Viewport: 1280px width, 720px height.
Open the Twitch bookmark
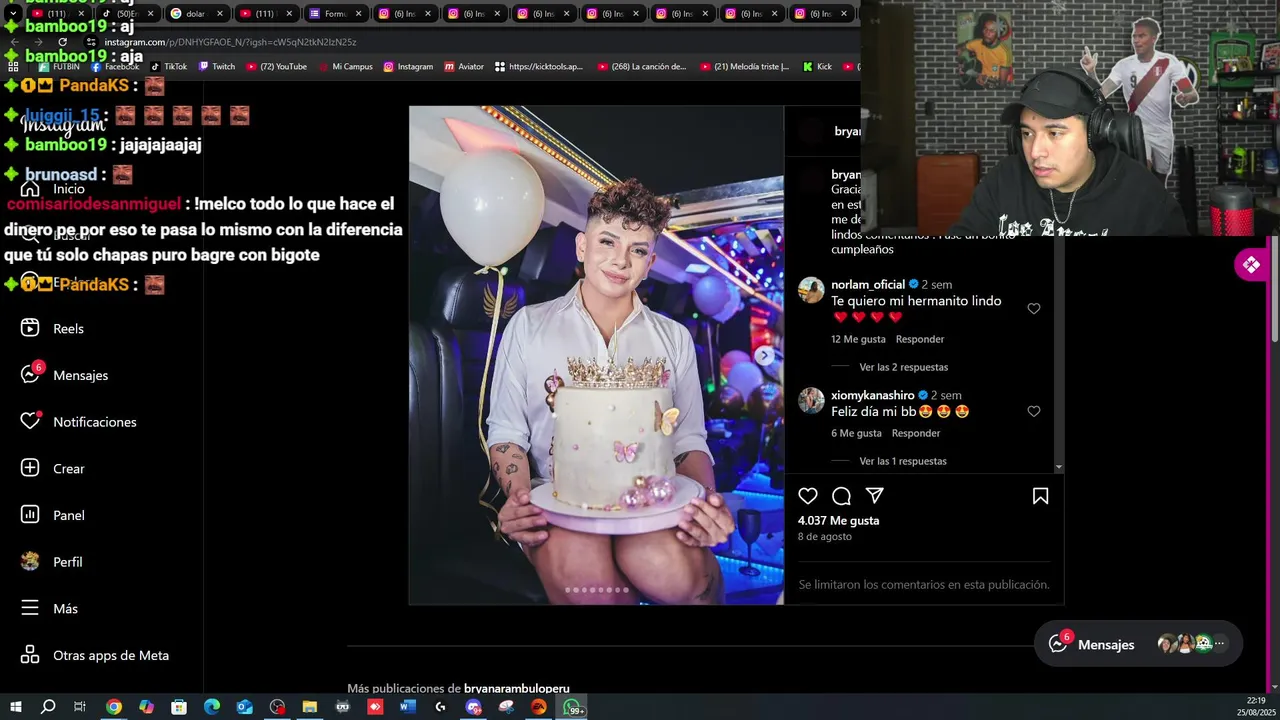coord(217,67)
